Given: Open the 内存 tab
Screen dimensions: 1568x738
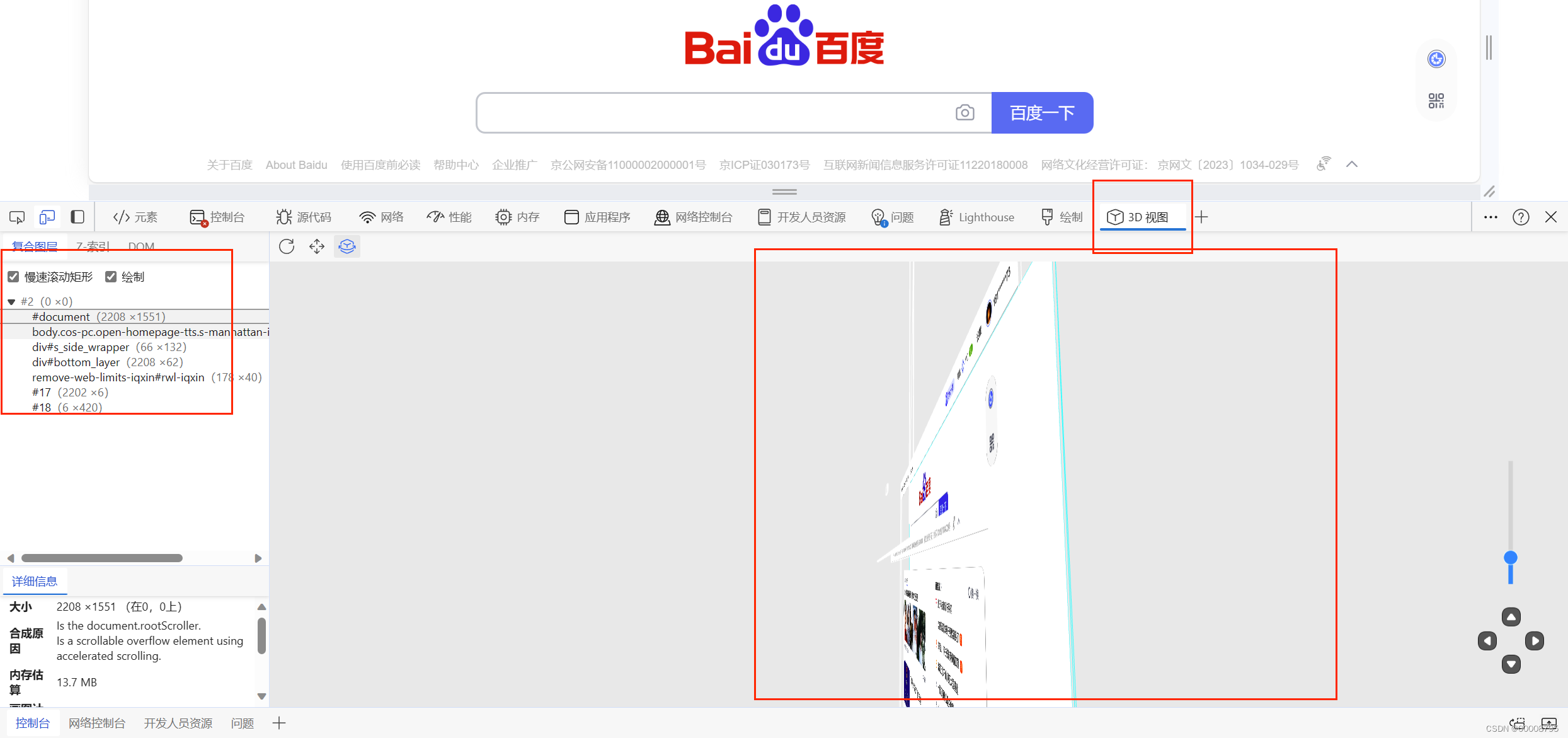Looking at the screenshot, I should (517, 217).
